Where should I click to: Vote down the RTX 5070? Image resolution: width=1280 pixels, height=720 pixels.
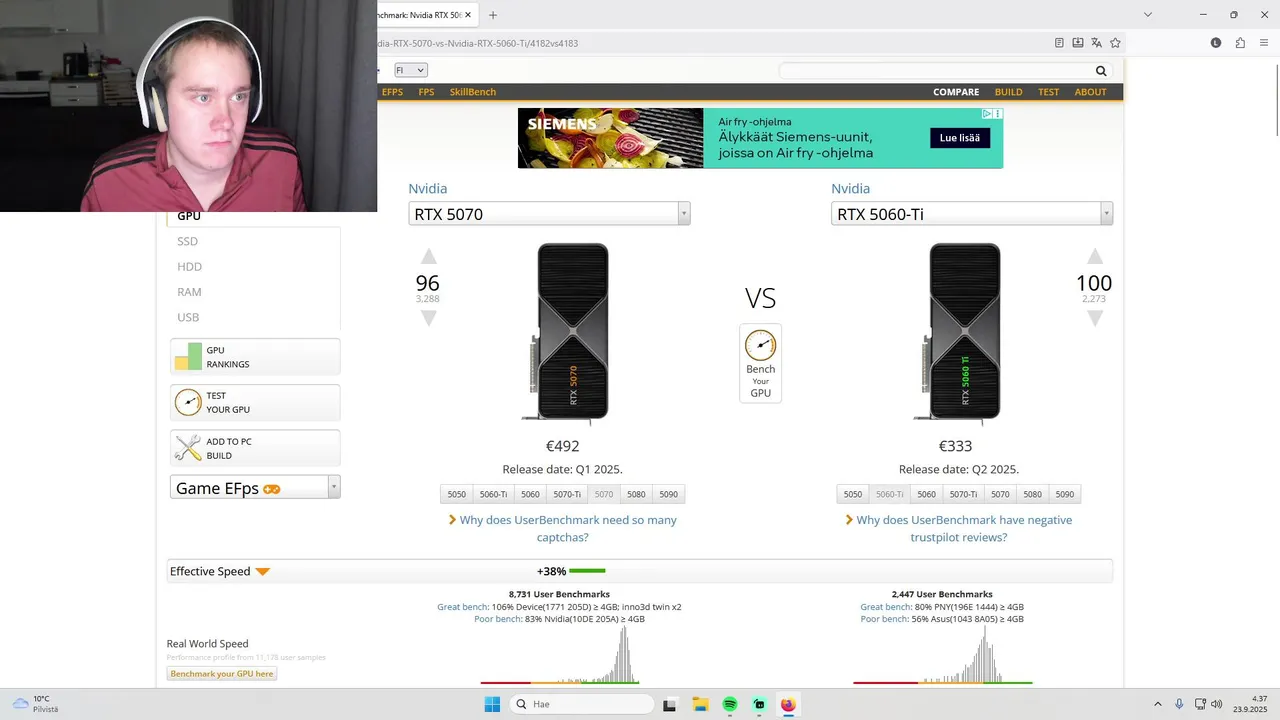428,318
